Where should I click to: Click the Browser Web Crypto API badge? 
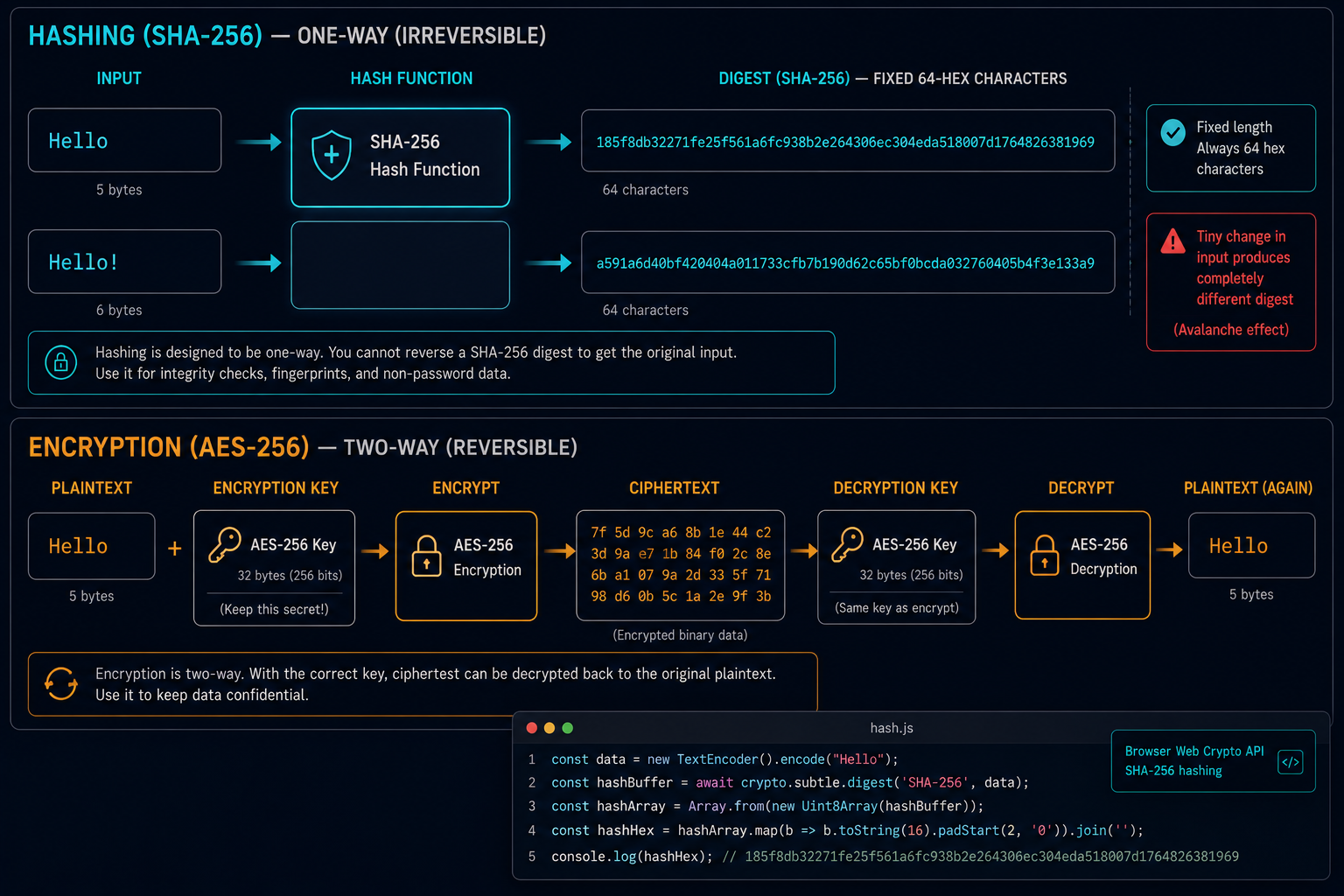[x=1213, y=761]
